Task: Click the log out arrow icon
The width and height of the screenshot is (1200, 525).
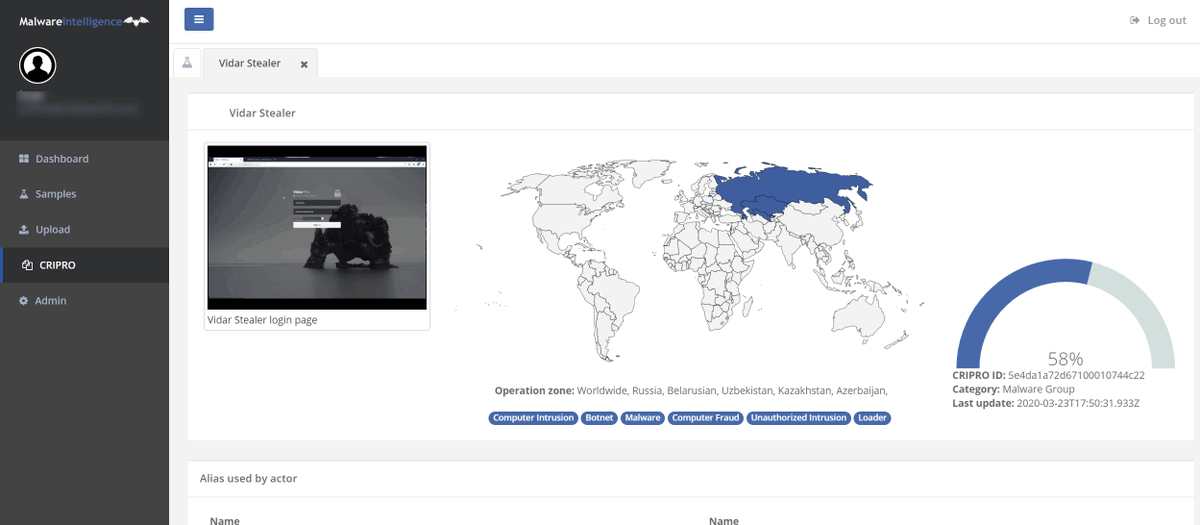Action: tap(1134, 20)
